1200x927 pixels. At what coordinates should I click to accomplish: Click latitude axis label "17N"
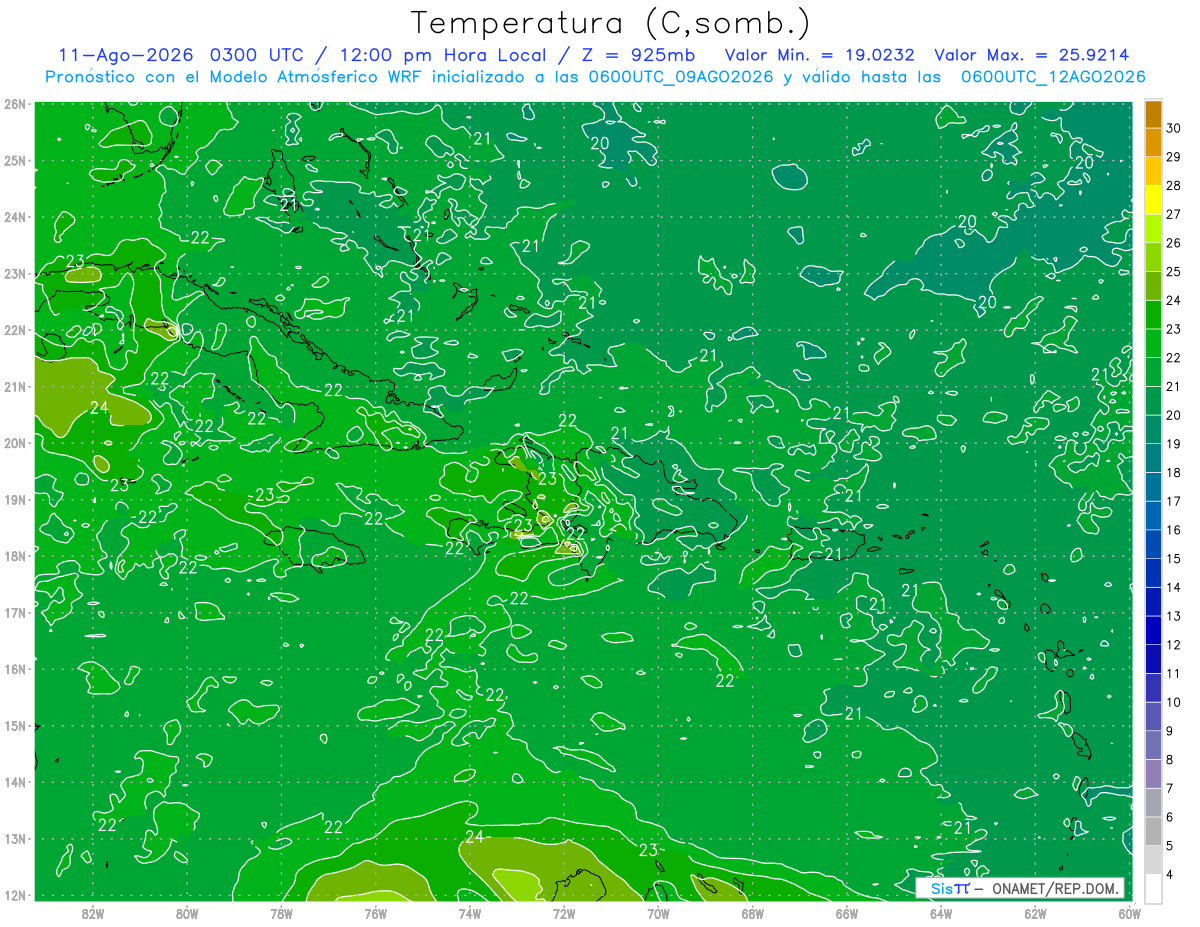[x=15, y=612]
